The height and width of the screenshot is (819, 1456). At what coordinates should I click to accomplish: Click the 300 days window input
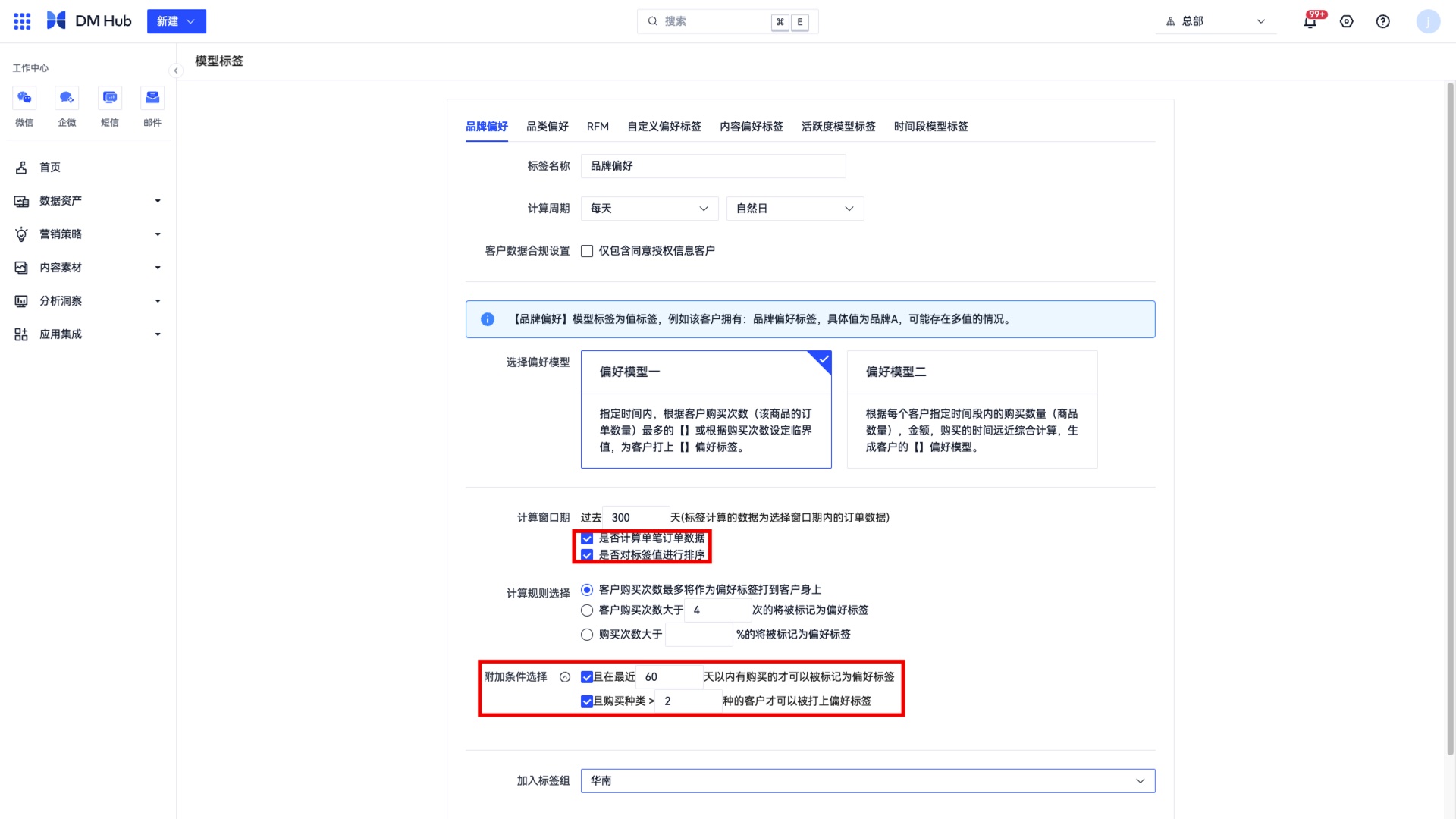[x=636, y=518]
